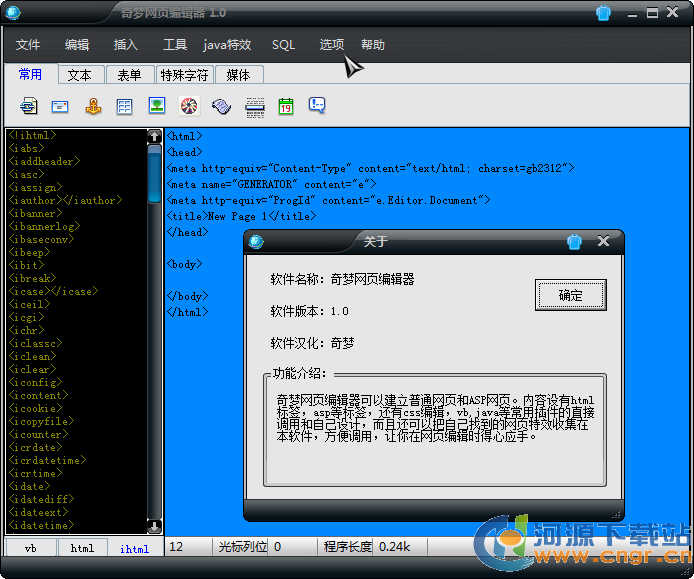Select the <ibreak> tag entry

point(32,278)
